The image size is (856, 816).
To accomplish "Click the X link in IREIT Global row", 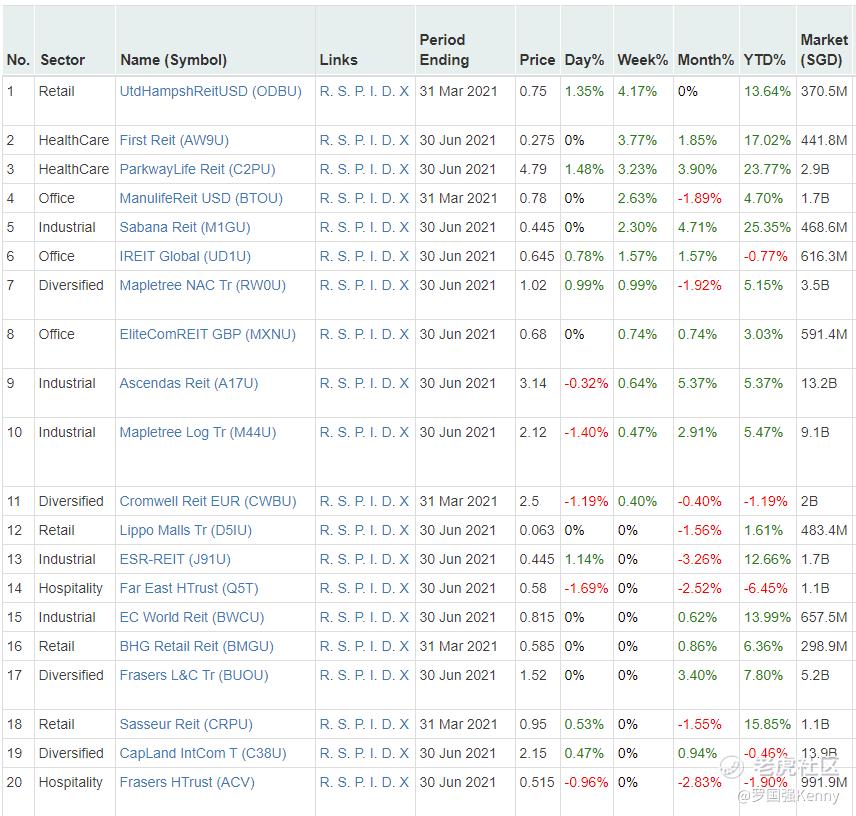I will click(403, 256).
